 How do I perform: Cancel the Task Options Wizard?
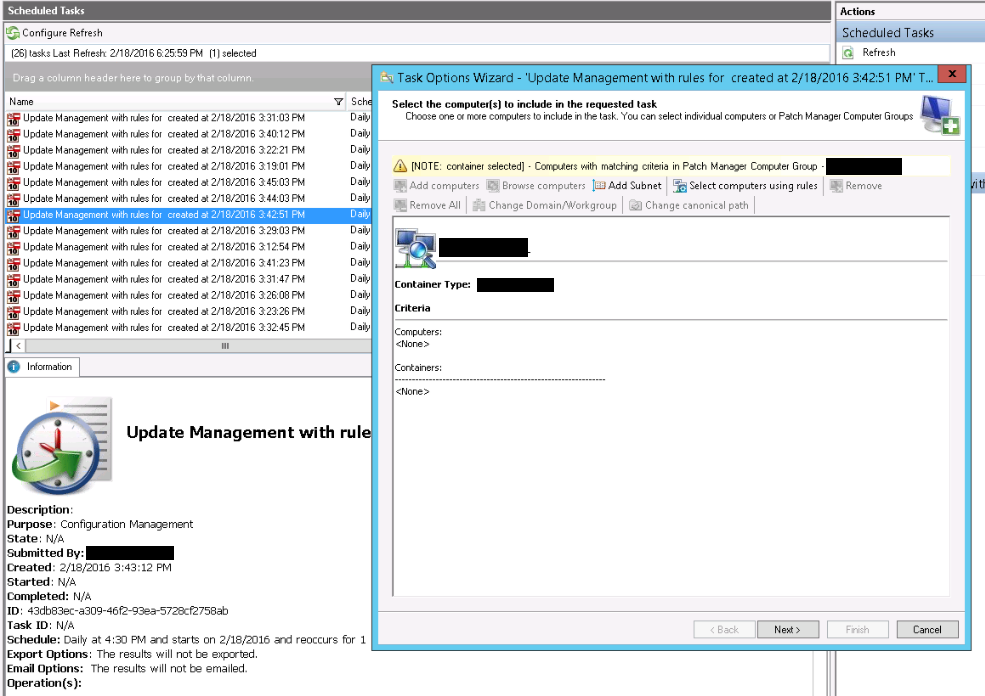pyautogui.click(x=927, y=629)
